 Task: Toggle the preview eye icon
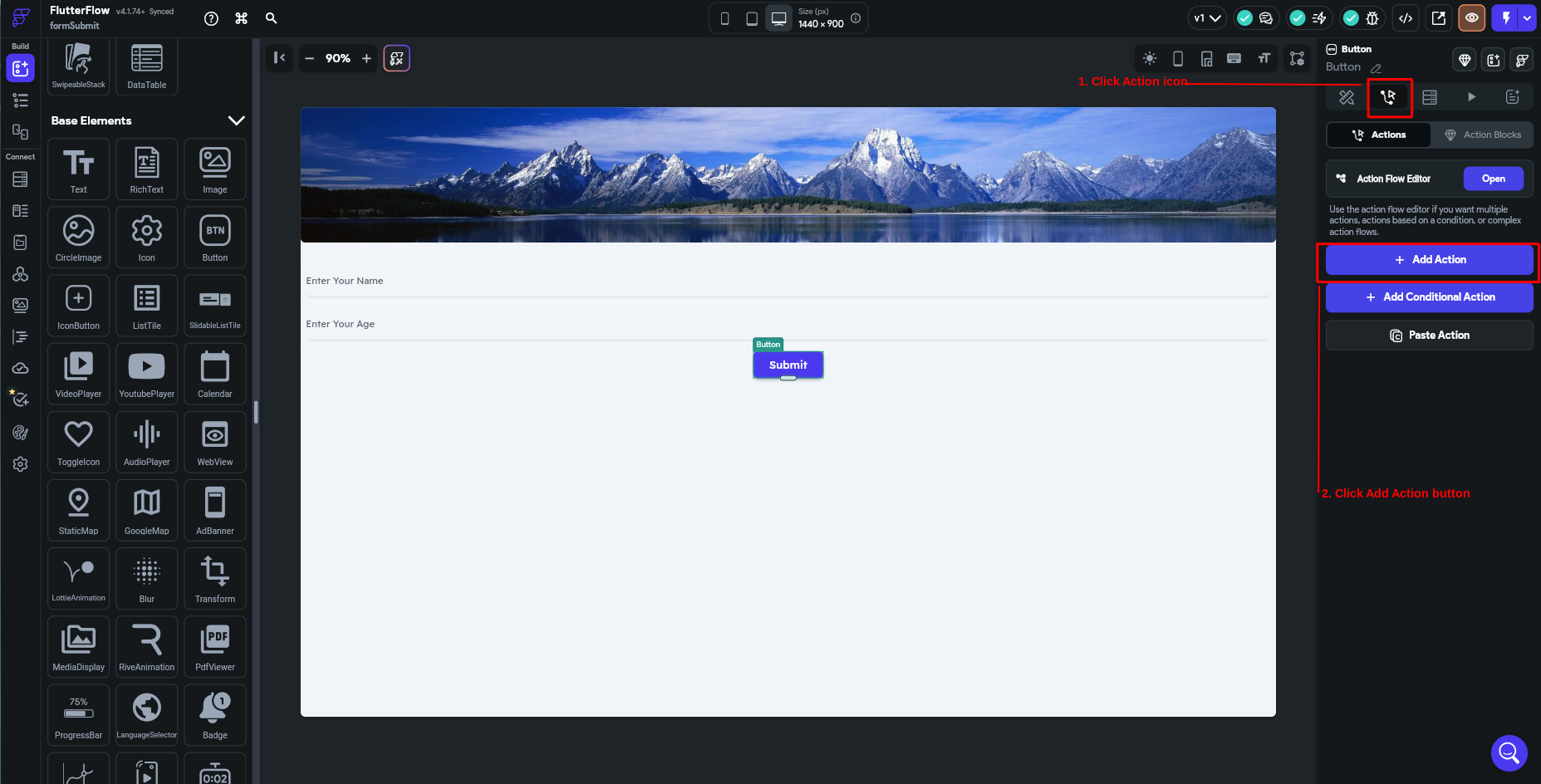pyautogui.click(x=1471, y=18)
